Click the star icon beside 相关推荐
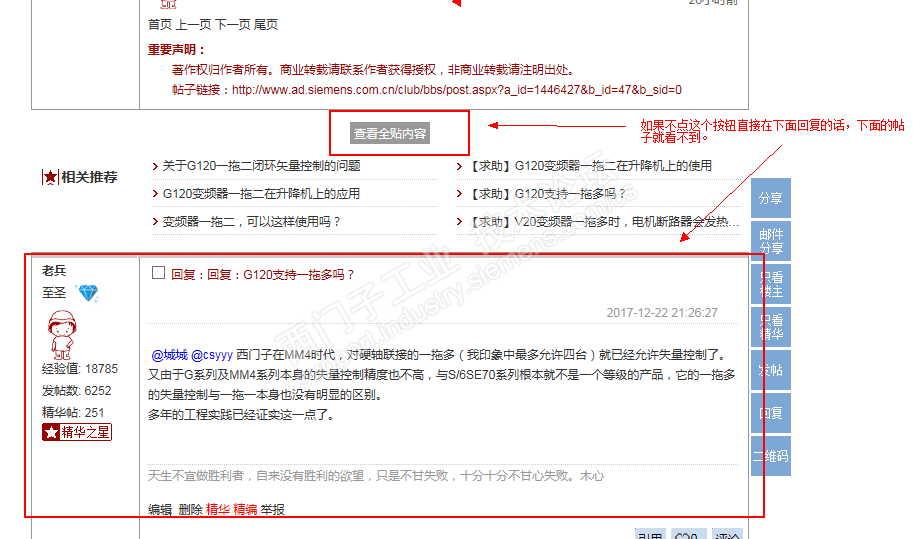The height and width of the screenshot is (539, 913). (x=50, y=177)
